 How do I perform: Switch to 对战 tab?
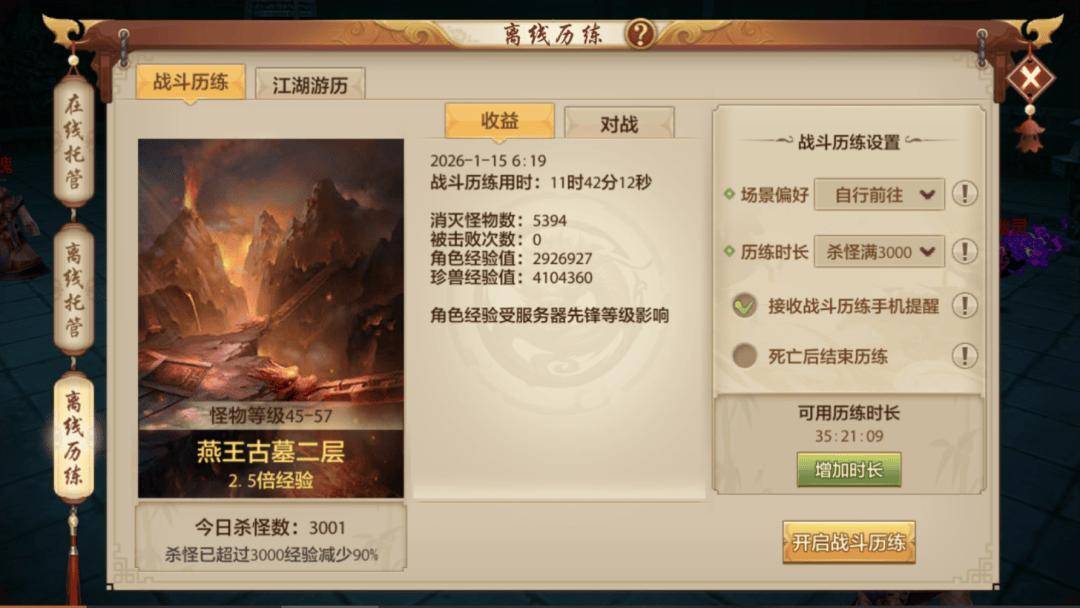pos(619,124)
